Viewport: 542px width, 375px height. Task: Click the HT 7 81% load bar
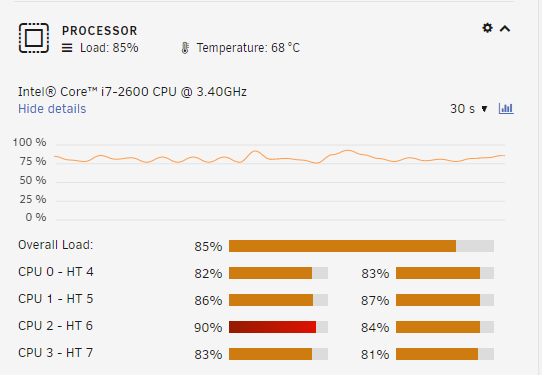(445, 354)
